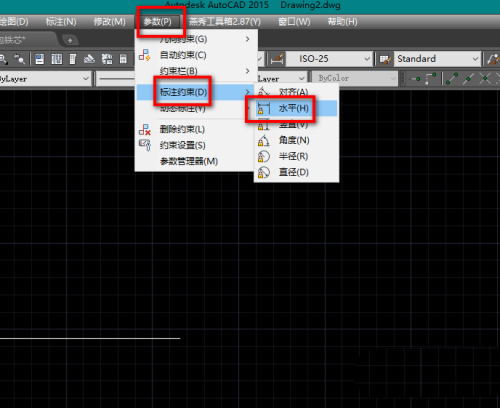Open 参数管理器(M) from the menu
The image size is (500, 408).
pyautogui.click(x=195, y=161)
